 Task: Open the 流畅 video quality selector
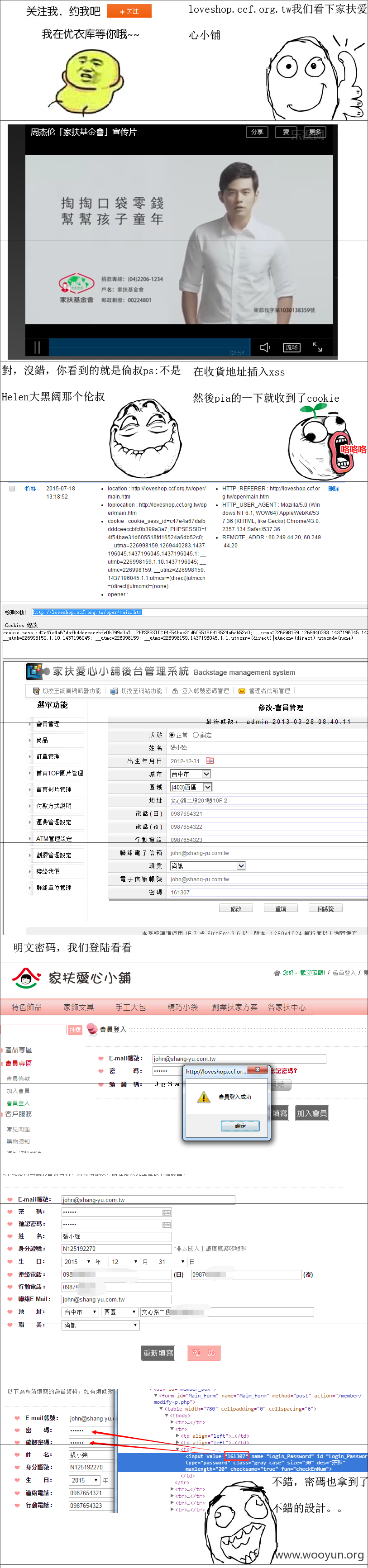coord(291,347)
